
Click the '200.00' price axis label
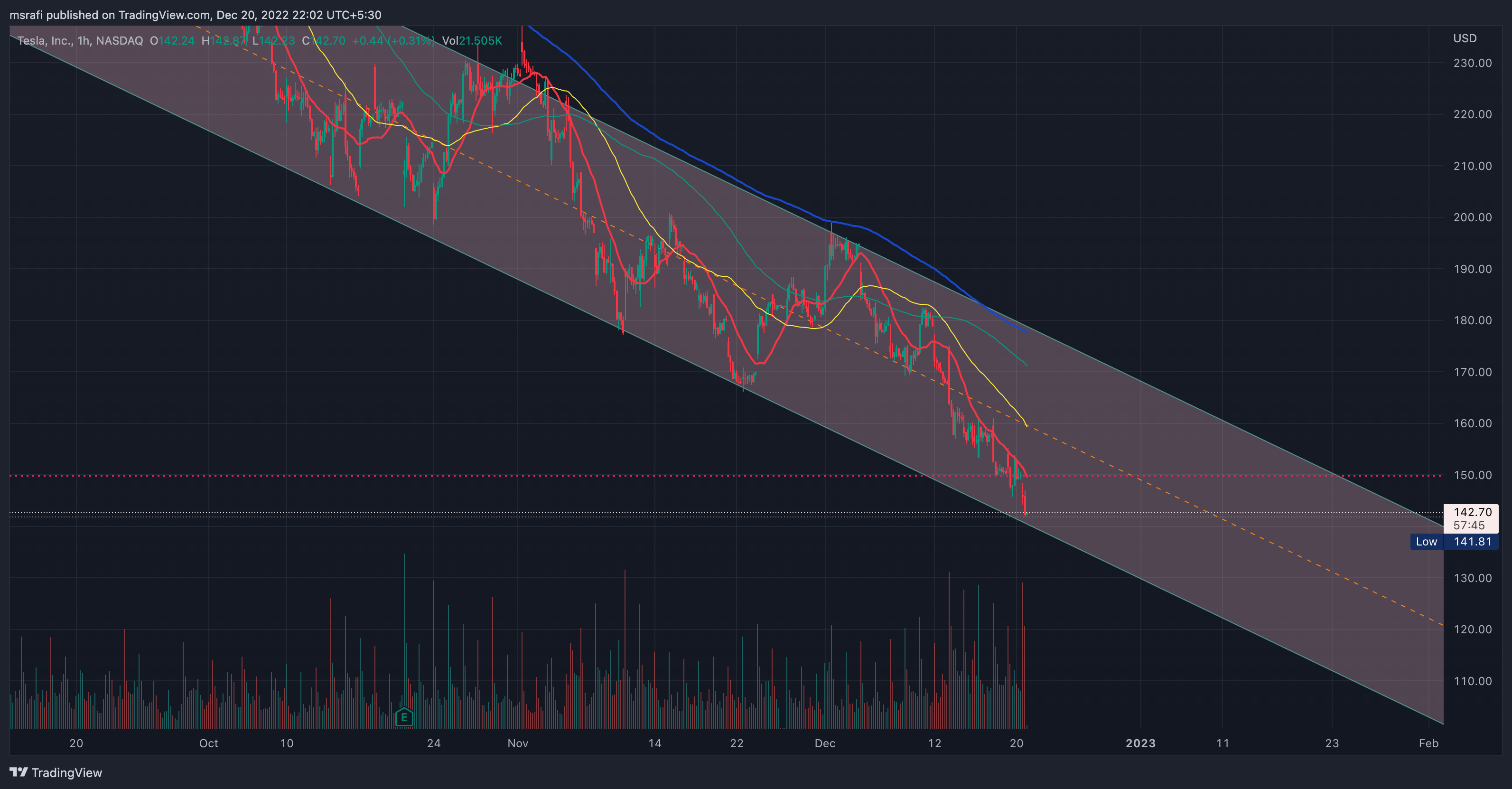coord(1472,217)
